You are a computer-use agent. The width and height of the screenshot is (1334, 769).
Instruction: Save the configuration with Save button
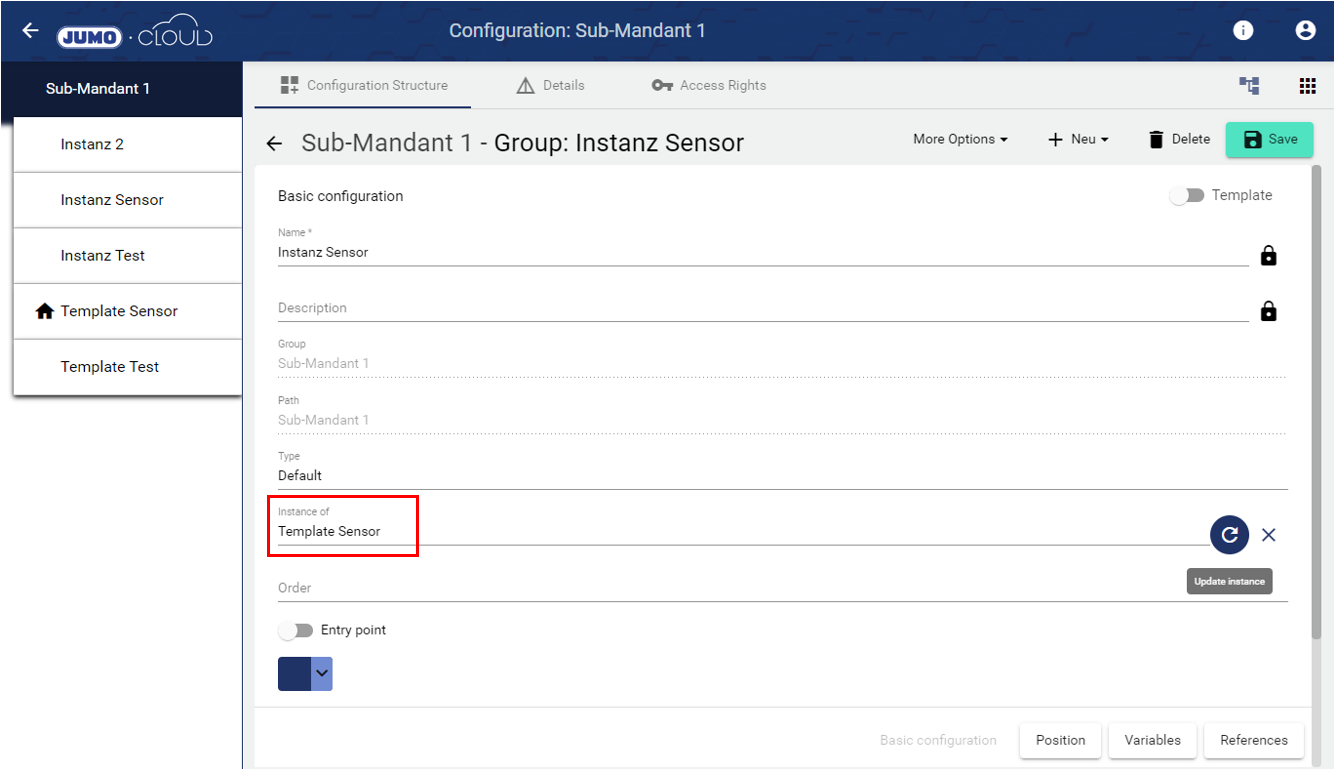[1269, 140]
